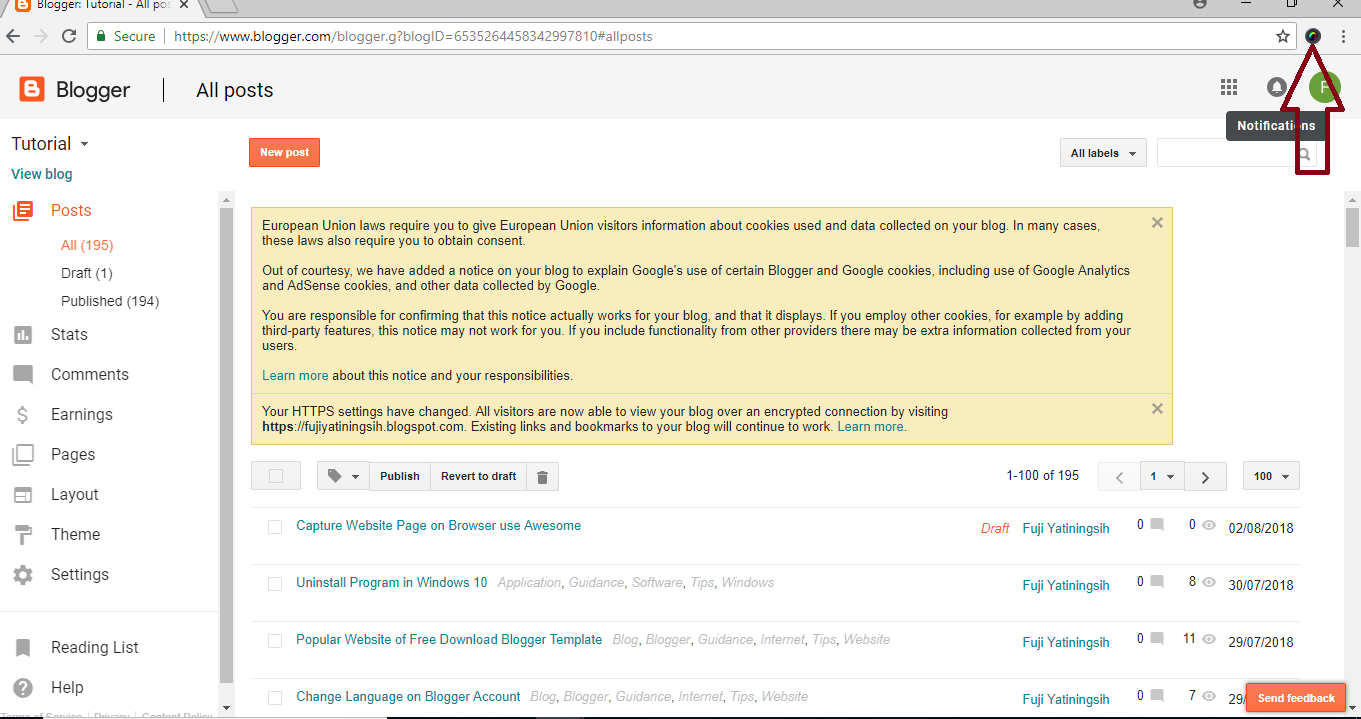Click Learn more in the HTTPS notice

point(872,426)
